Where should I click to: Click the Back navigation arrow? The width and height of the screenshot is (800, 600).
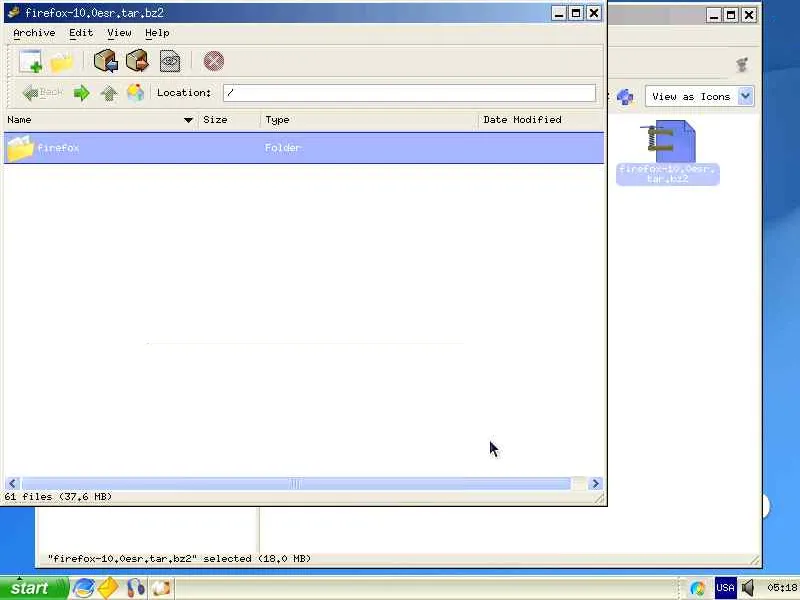(x=42, y=93)
